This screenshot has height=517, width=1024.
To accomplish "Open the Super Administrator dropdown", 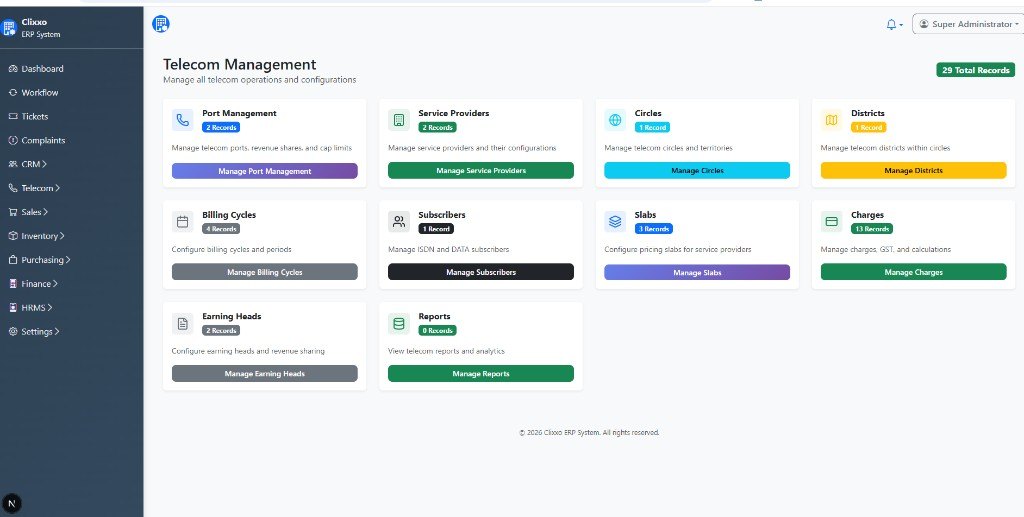I will tap(968, 24).
